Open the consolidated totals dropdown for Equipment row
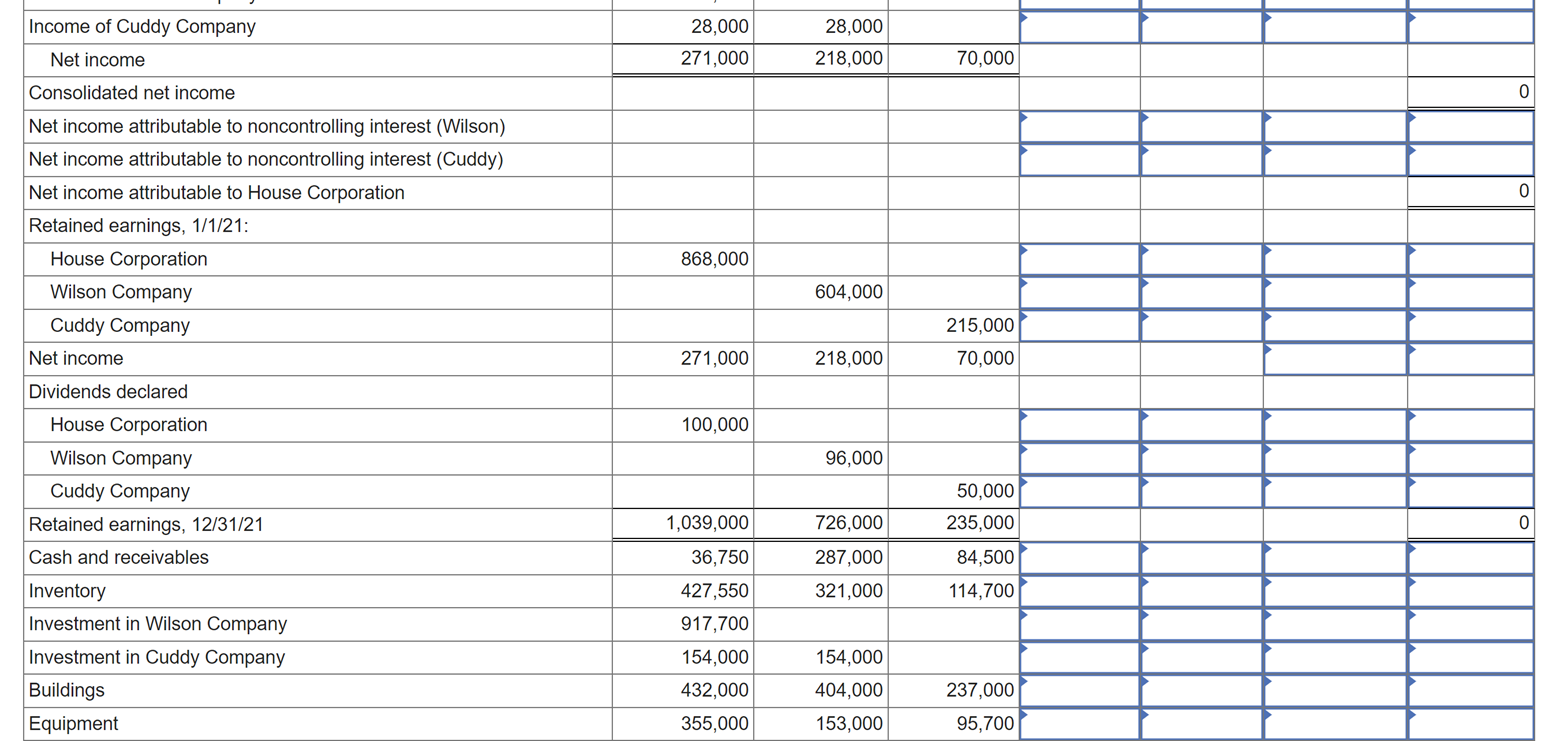This screenshot has width=1560, height=741. pos(1470,722)
